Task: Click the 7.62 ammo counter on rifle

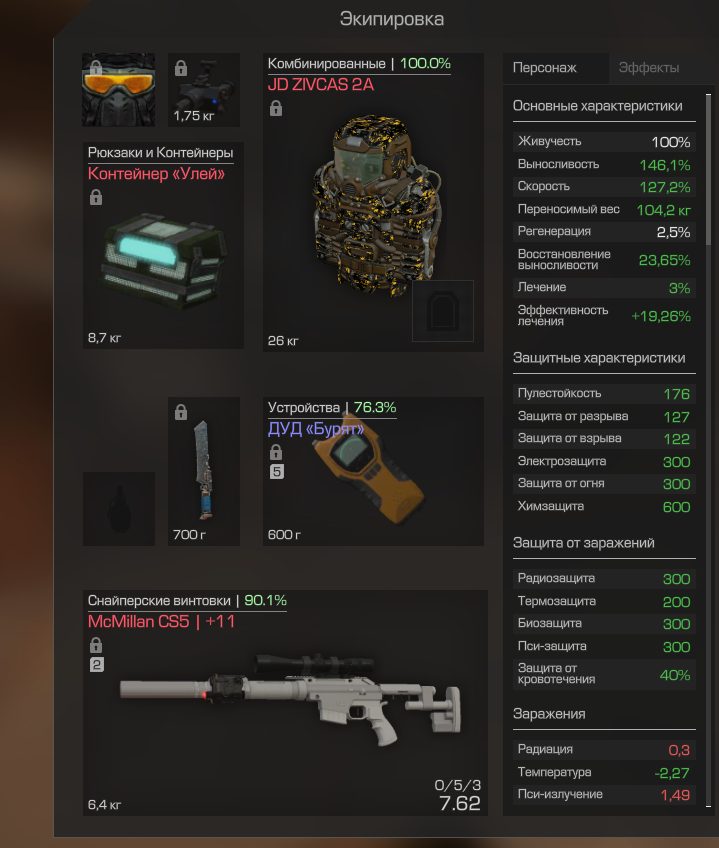Action: [460, 804]
